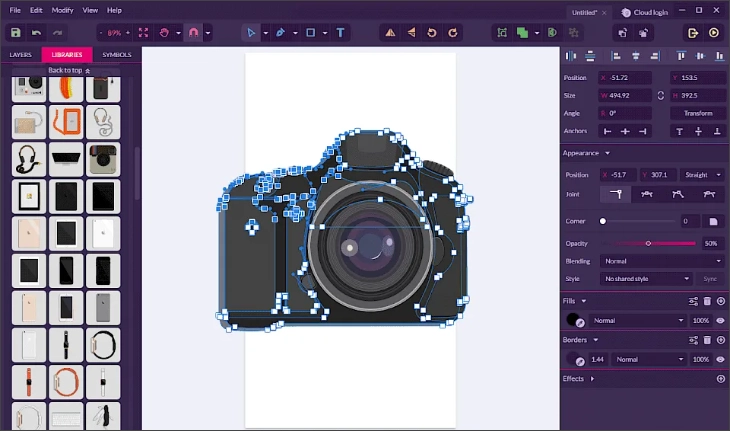
Task: Open the View menu
Action: (90, 10)
